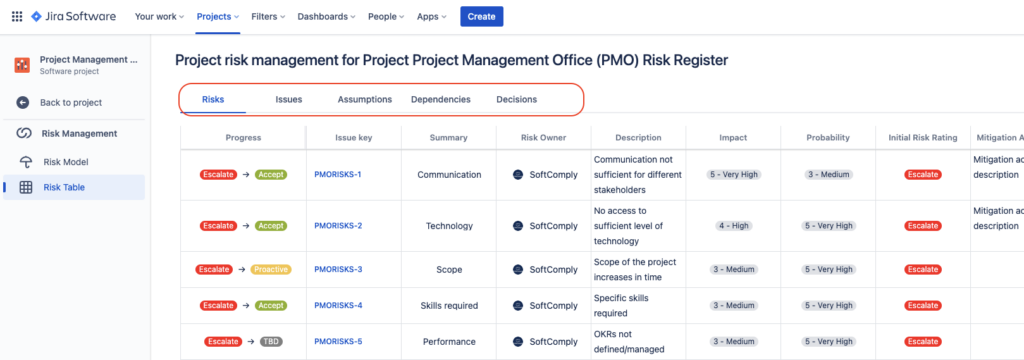Expand the Dashboards dropdown menu
This screenshot has width=1024, height=360.
coord(327,16)
